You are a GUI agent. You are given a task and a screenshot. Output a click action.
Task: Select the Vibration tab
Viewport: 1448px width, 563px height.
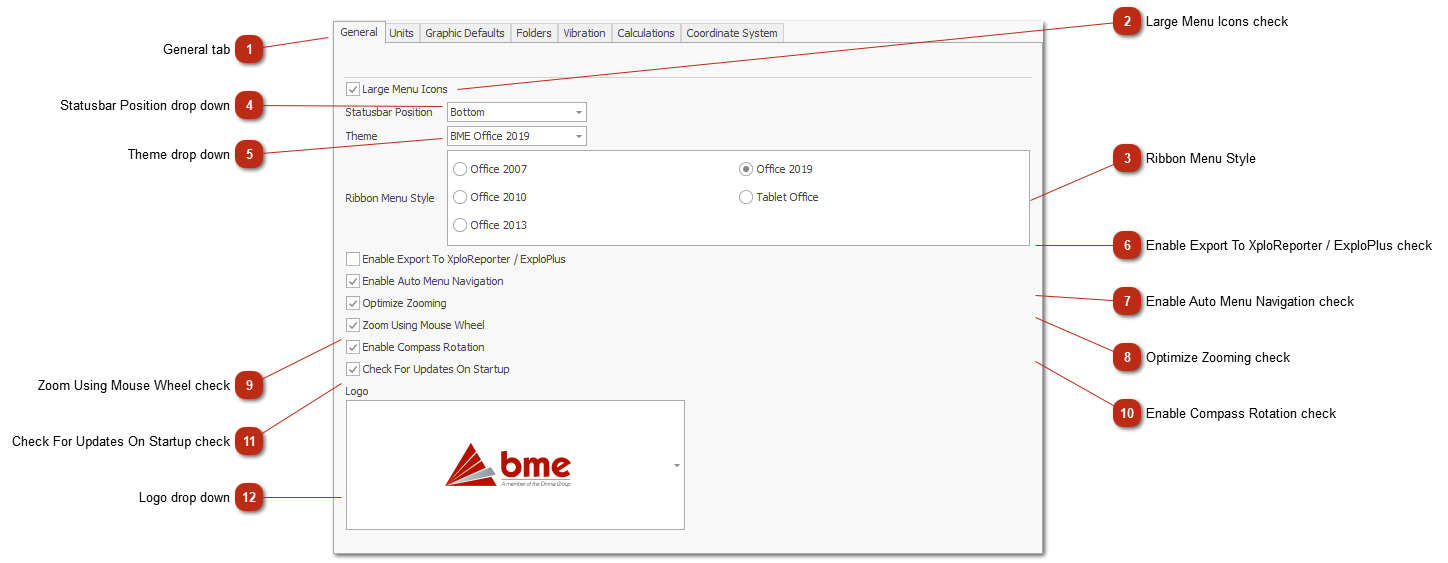584,33
